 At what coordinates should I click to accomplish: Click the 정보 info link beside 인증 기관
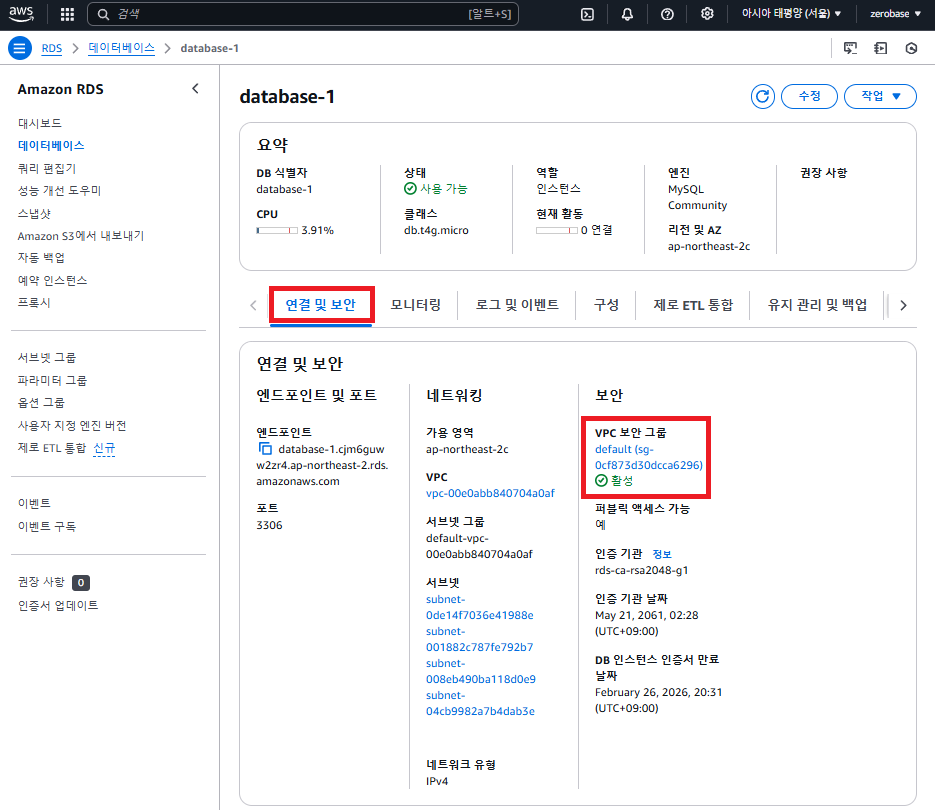(x=662, y=554)
